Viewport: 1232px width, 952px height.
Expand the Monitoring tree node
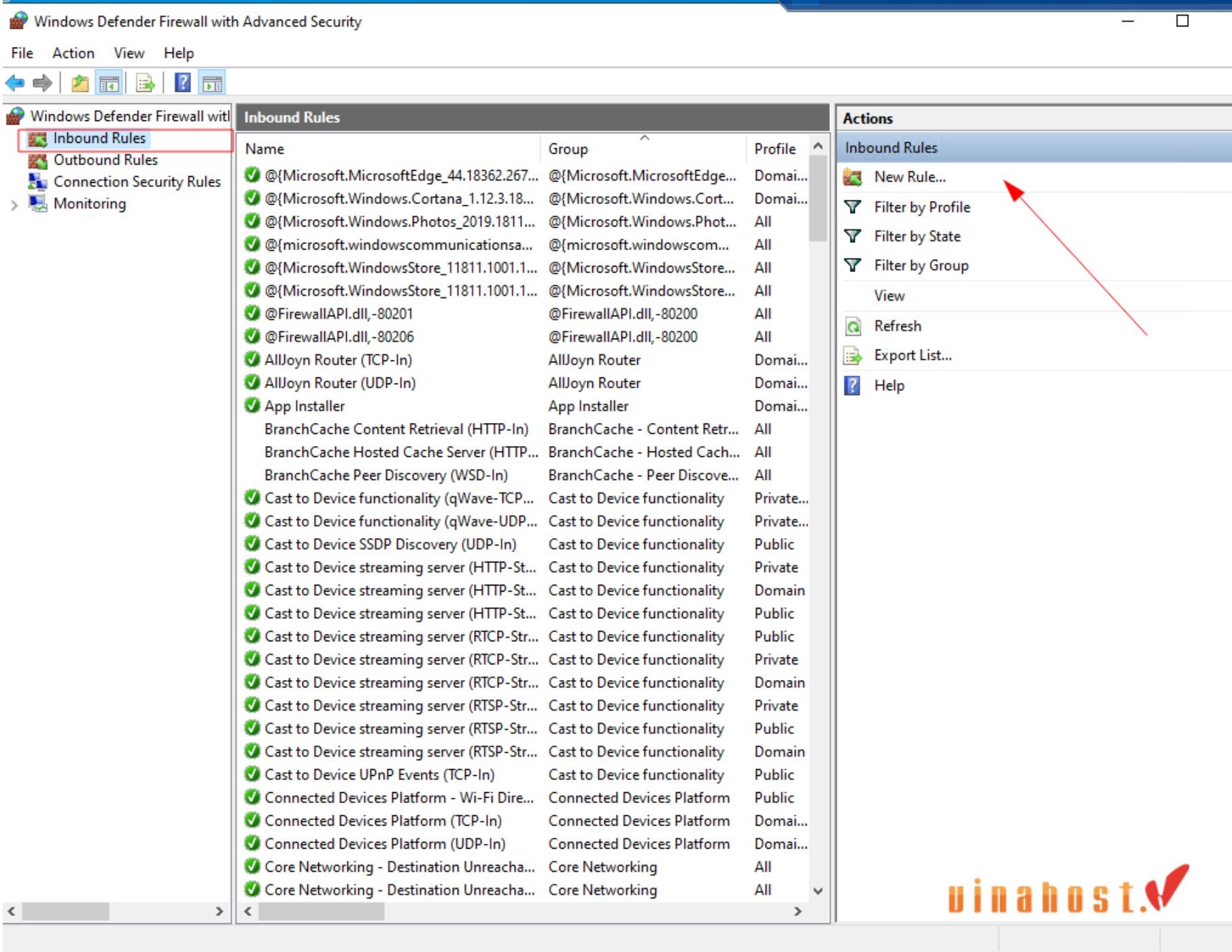click(x=14, y=205)
